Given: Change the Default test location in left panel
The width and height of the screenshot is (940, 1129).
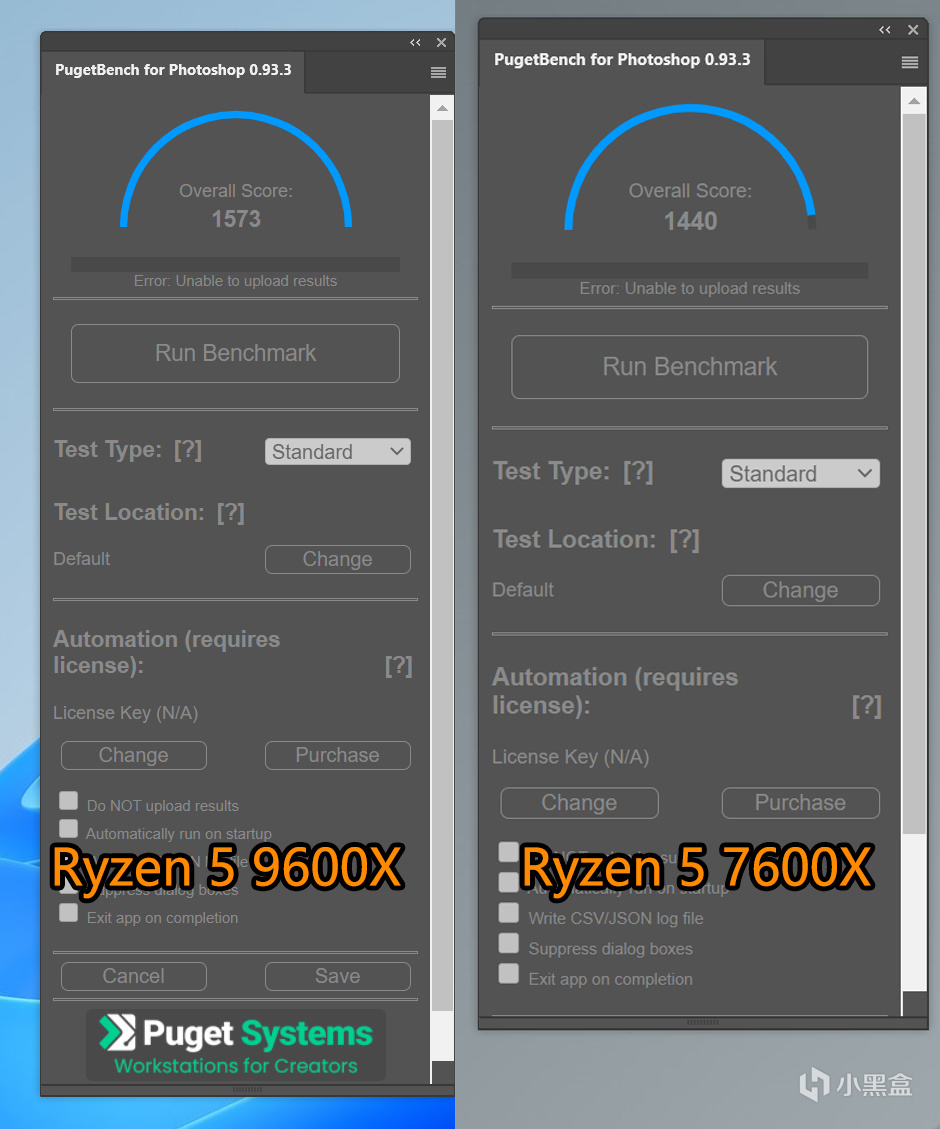Looking at the screenshot, I should 338,559.
